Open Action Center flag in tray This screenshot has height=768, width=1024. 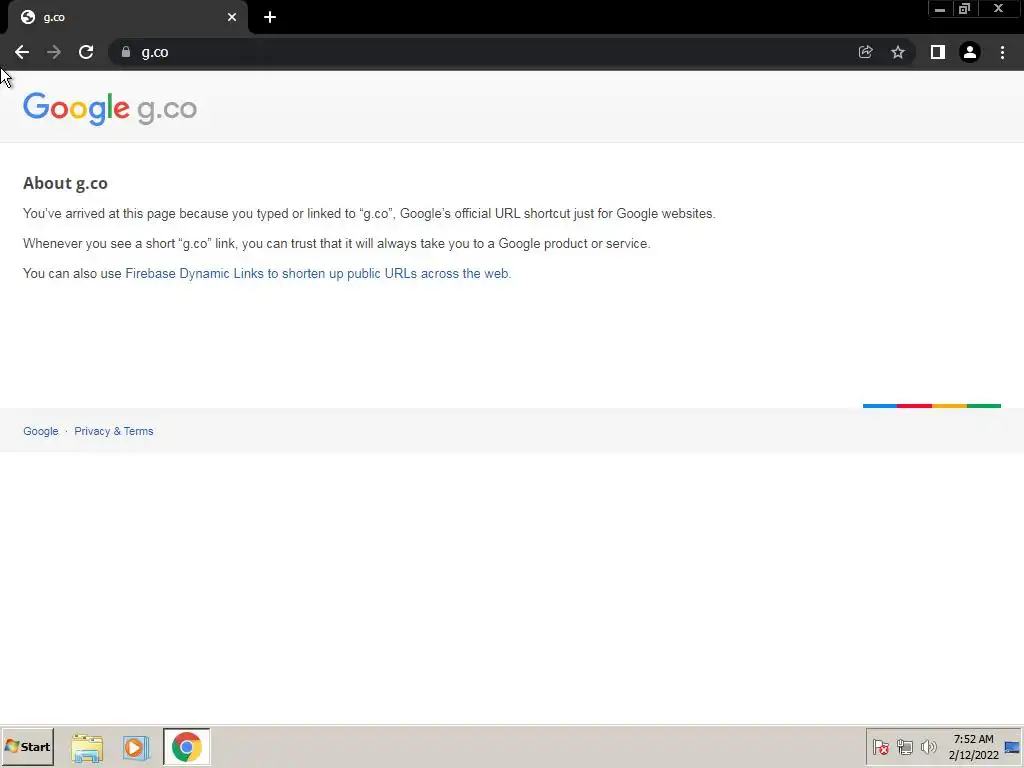881,747
